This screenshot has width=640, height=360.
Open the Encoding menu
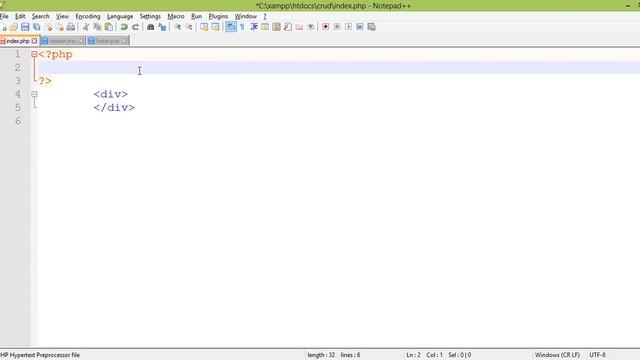click(x=88, y=16)
